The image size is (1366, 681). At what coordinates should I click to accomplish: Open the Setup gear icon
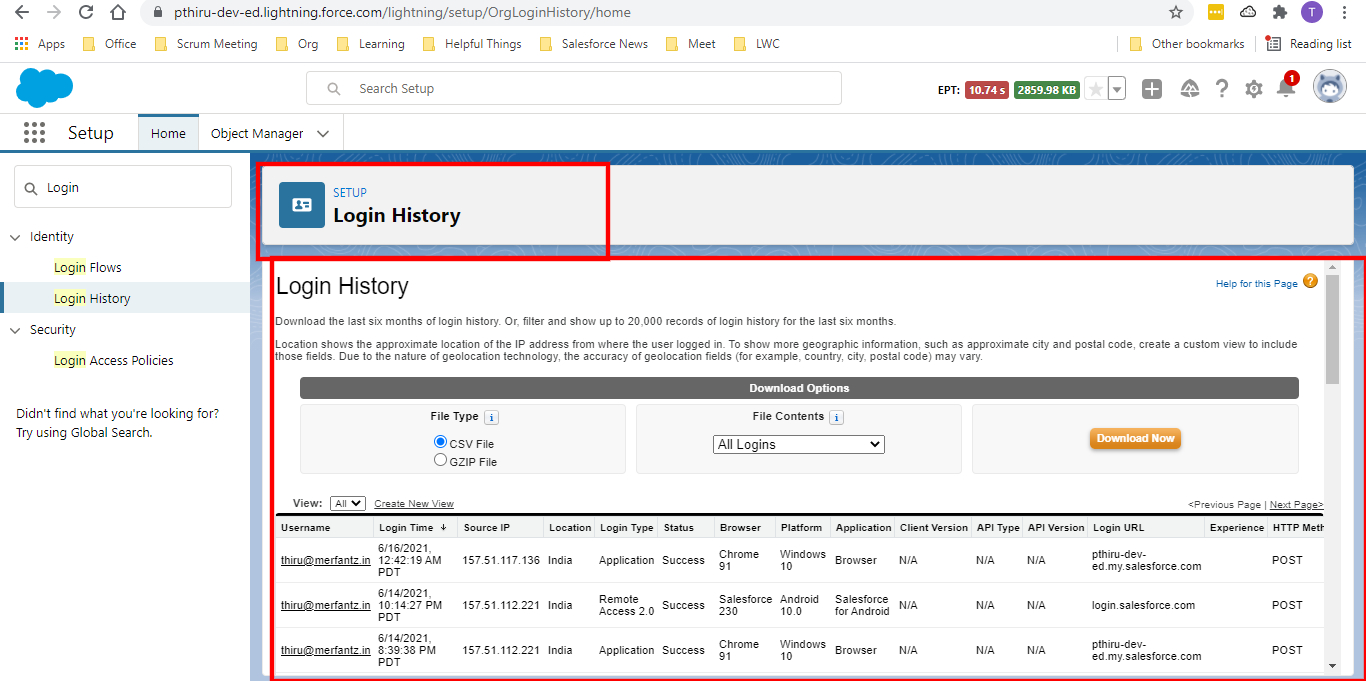1254,88
